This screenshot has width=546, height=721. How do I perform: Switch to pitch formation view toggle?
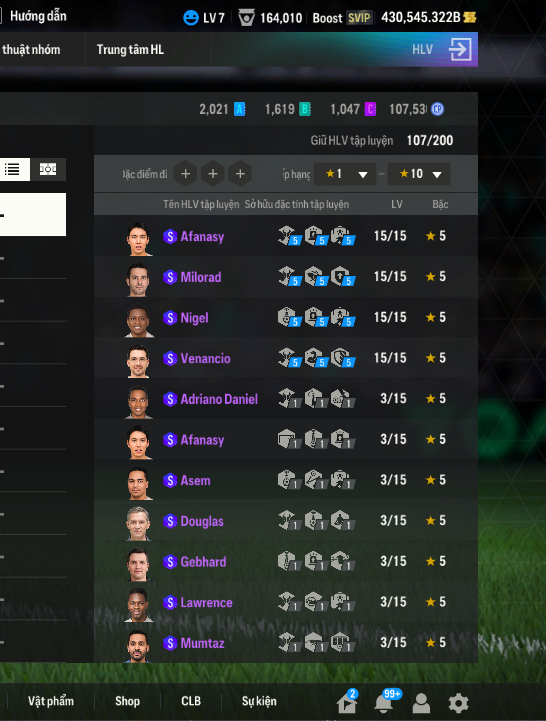coord(48,169)
